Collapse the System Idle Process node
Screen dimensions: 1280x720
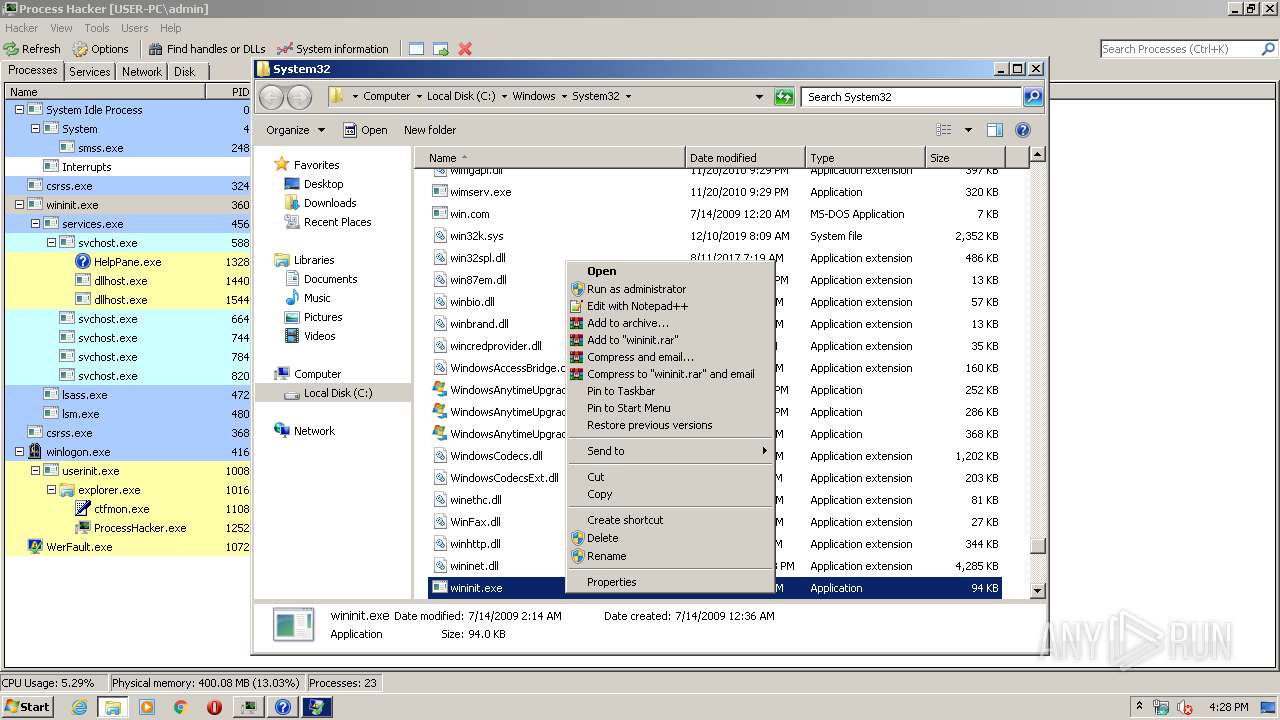tap(19, 110)
